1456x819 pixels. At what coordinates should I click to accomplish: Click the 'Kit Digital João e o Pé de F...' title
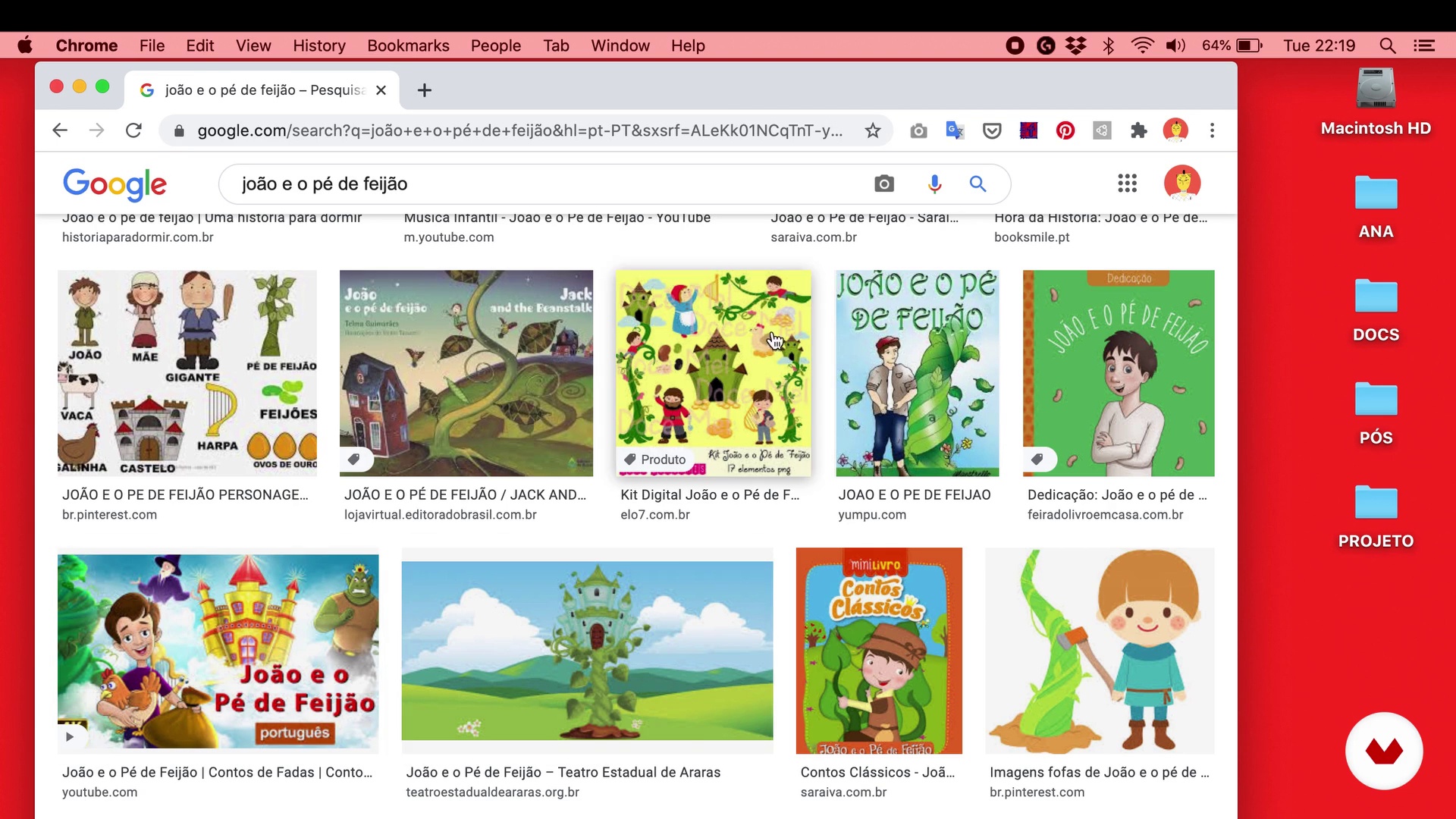pyautogui.click(x=710, y=495)
